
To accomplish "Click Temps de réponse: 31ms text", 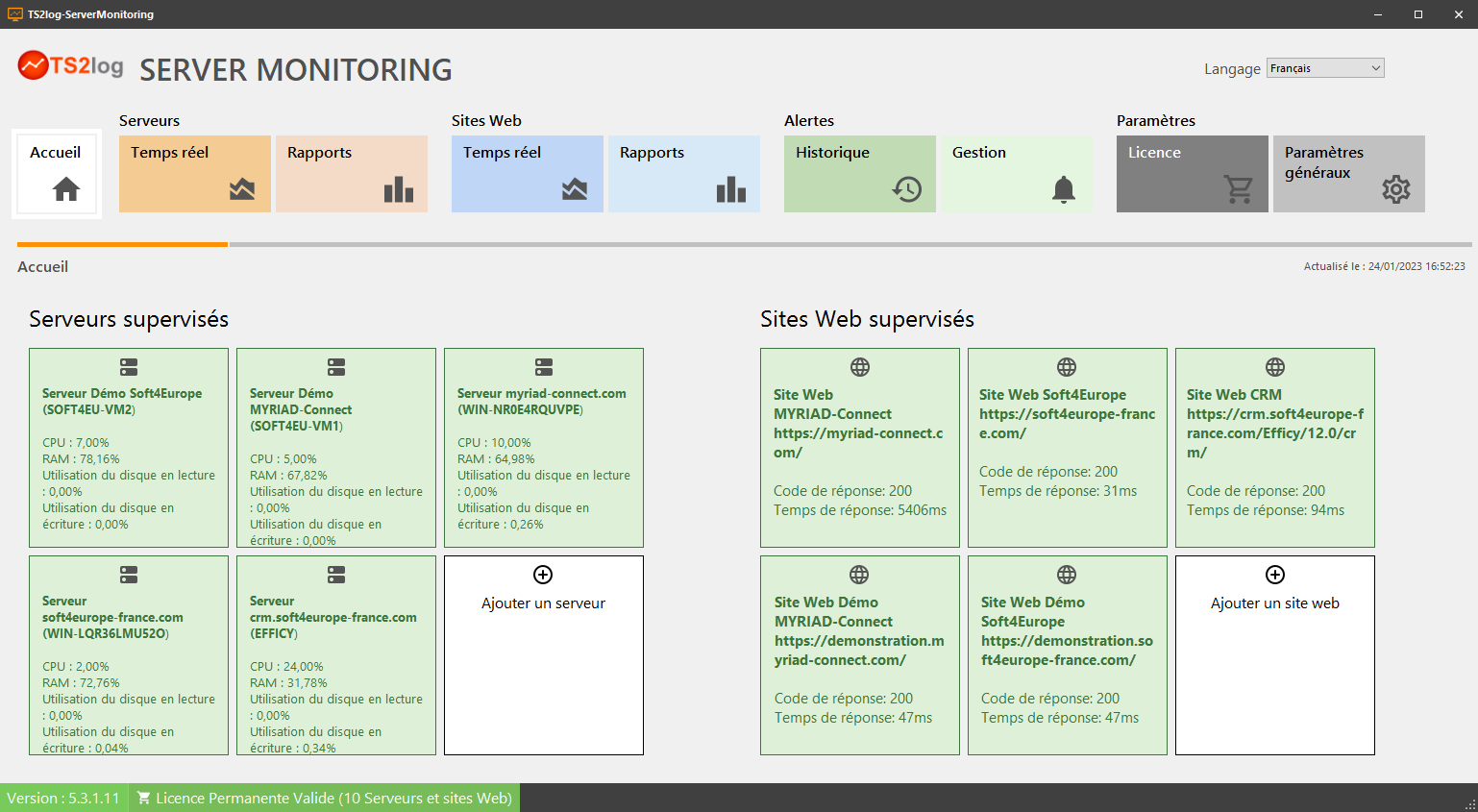I will tap(1058, 491).
